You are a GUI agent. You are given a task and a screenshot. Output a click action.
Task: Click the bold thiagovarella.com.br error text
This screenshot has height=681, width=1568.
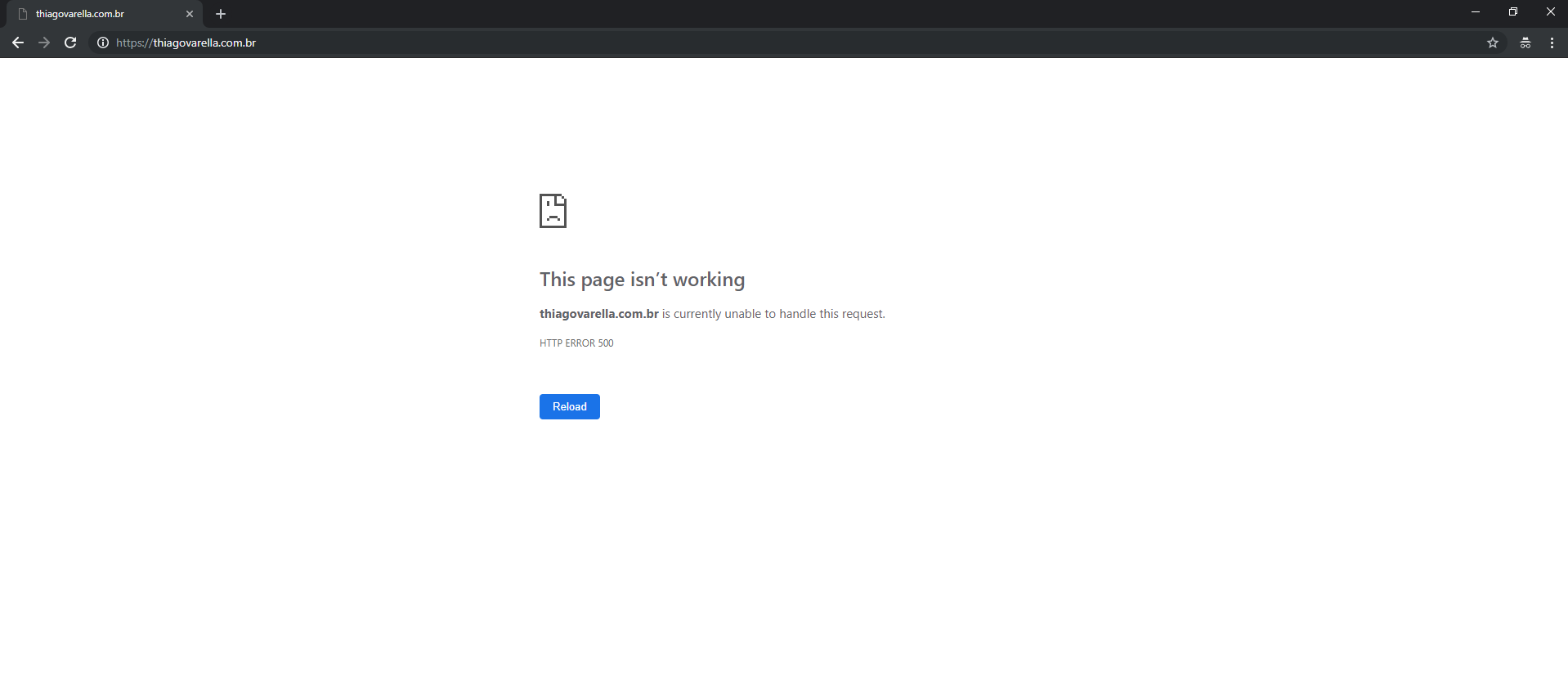pyautogui.click(x=599, y=314)
